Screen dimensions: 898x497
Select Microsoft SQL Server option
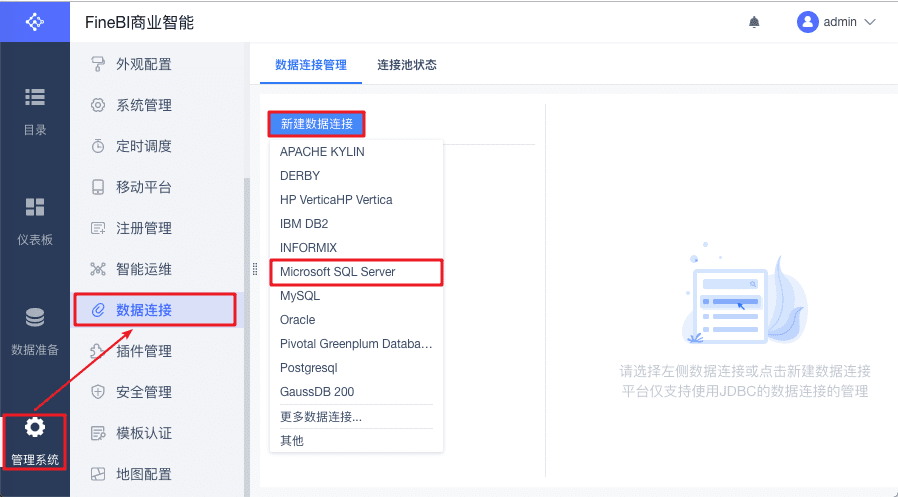[x=356, y=272]
